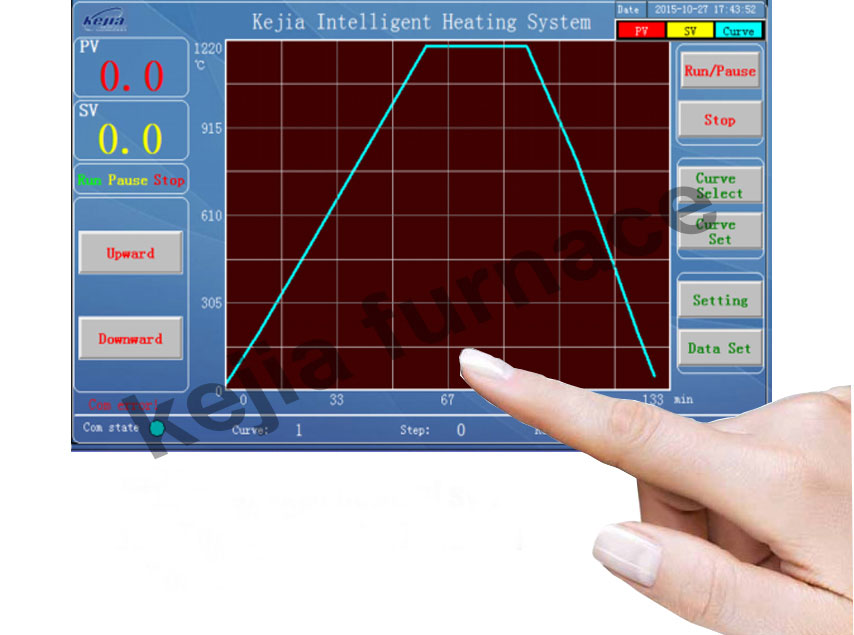
Task: Tap the Run/Pause button
Action: coord(719,70)
